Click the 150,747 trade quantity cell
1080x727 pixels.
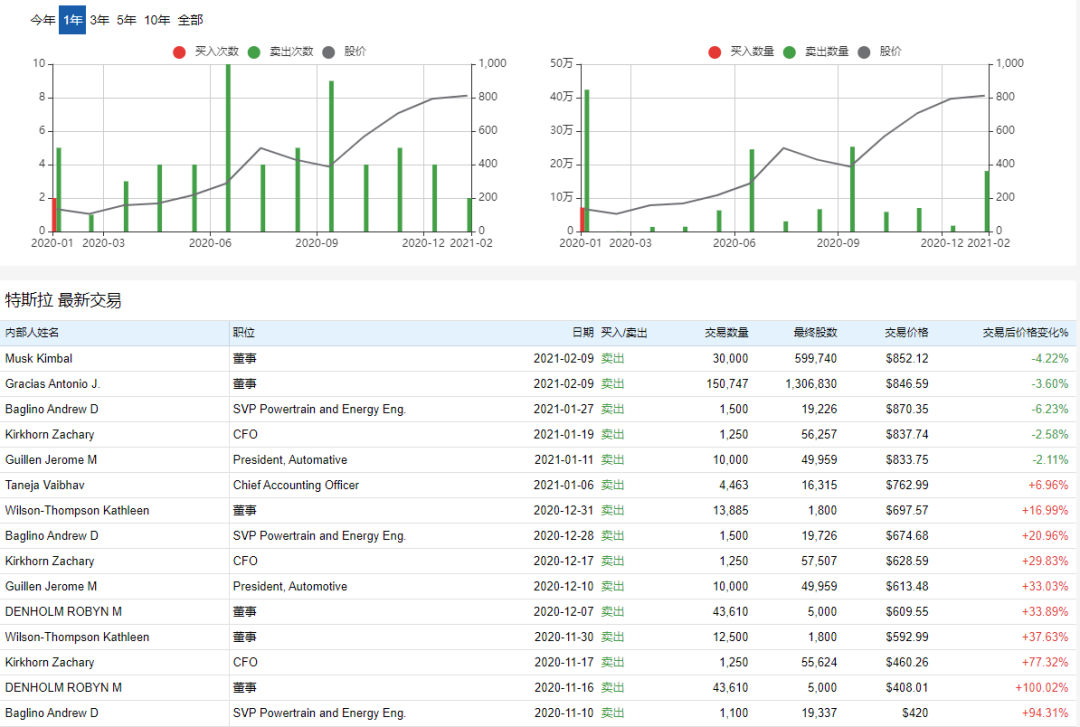pos(727,384)
